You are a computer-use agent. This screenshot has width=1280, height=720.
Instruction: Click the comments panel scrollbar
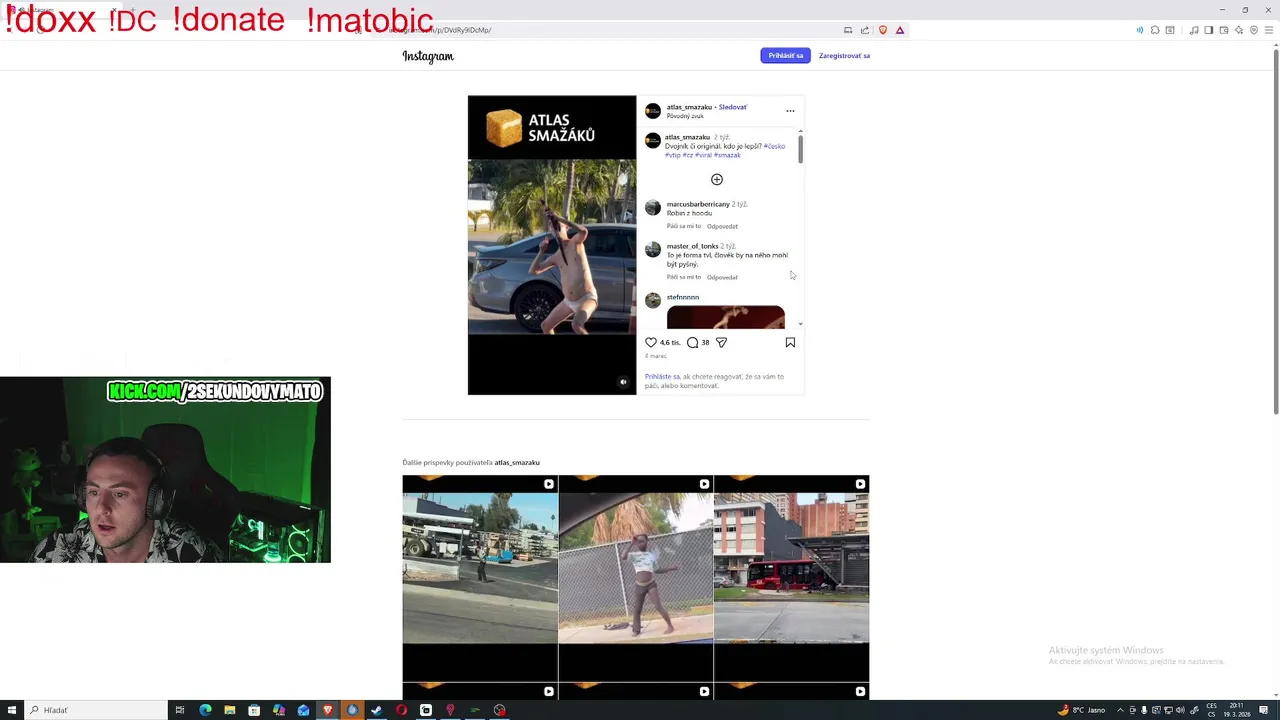pos(800,149)
